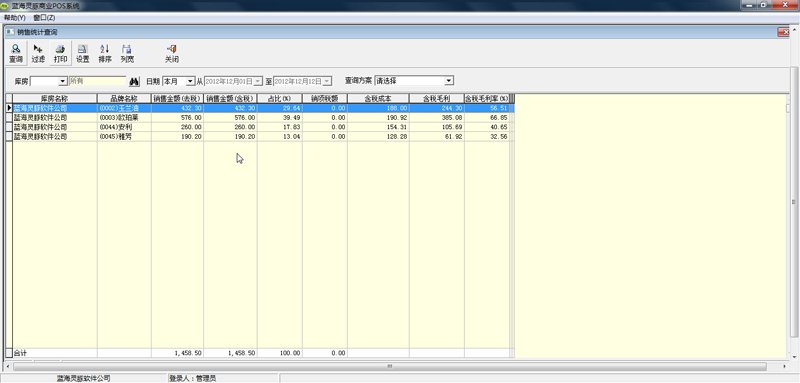800x383 pixels.
Task: Click the 29.64 percentage cell
Action: 280,108
